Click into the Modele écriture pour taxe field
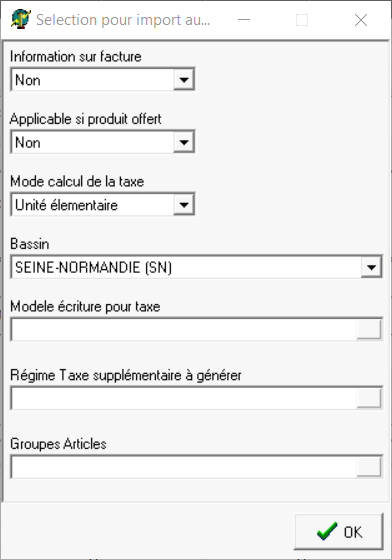 [184, 329]
